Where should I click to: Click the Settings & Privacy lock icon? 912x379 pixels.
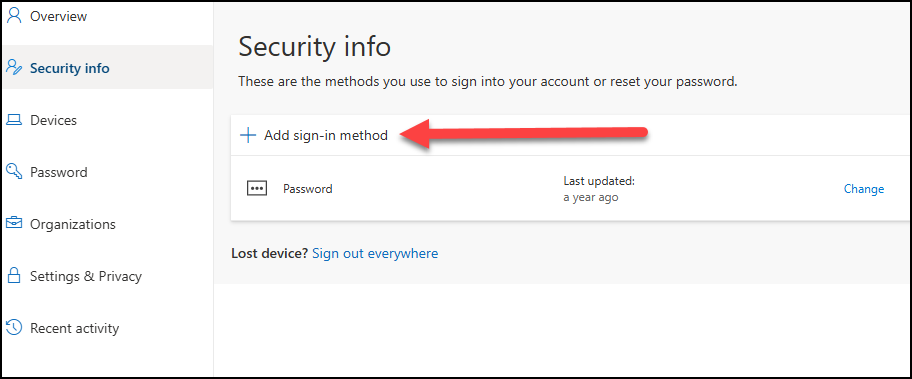pos(13,275)
